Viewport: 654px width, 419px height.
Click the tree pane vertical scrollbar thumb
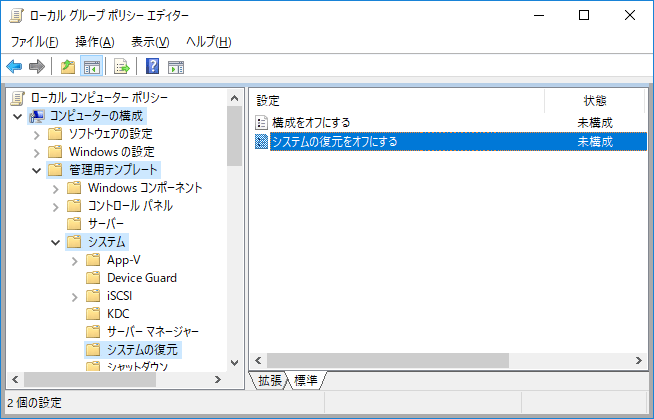[x=234, y=136]
